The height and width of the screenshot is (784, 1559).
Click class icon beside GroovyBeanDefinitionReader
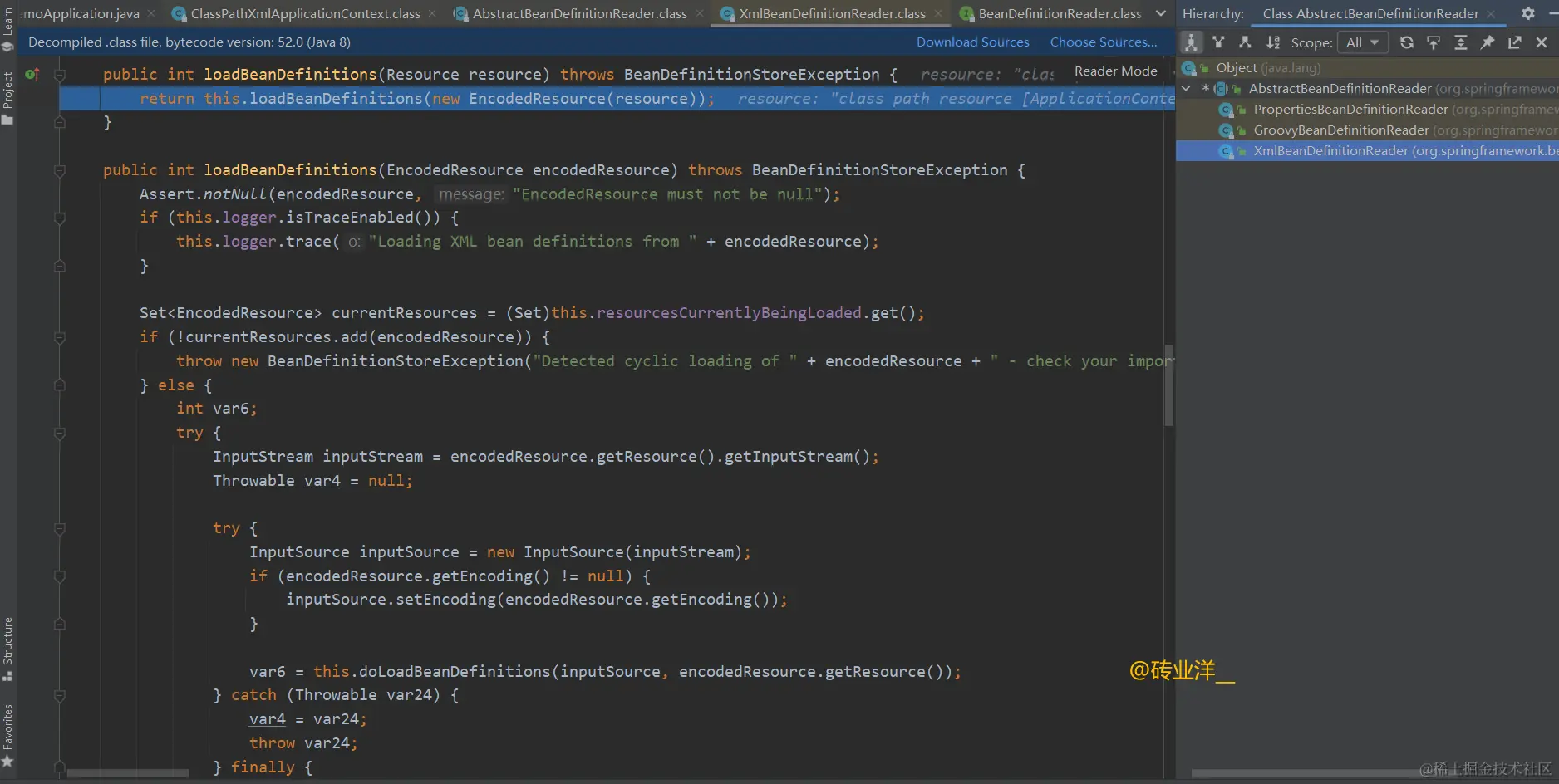point(1226,130)
